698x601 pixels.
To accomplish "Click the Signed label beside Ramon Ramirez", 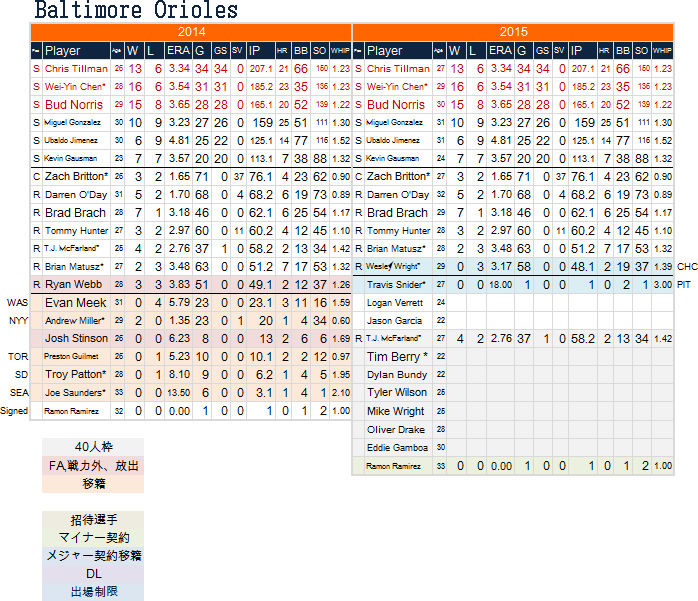I will point(14,411).
